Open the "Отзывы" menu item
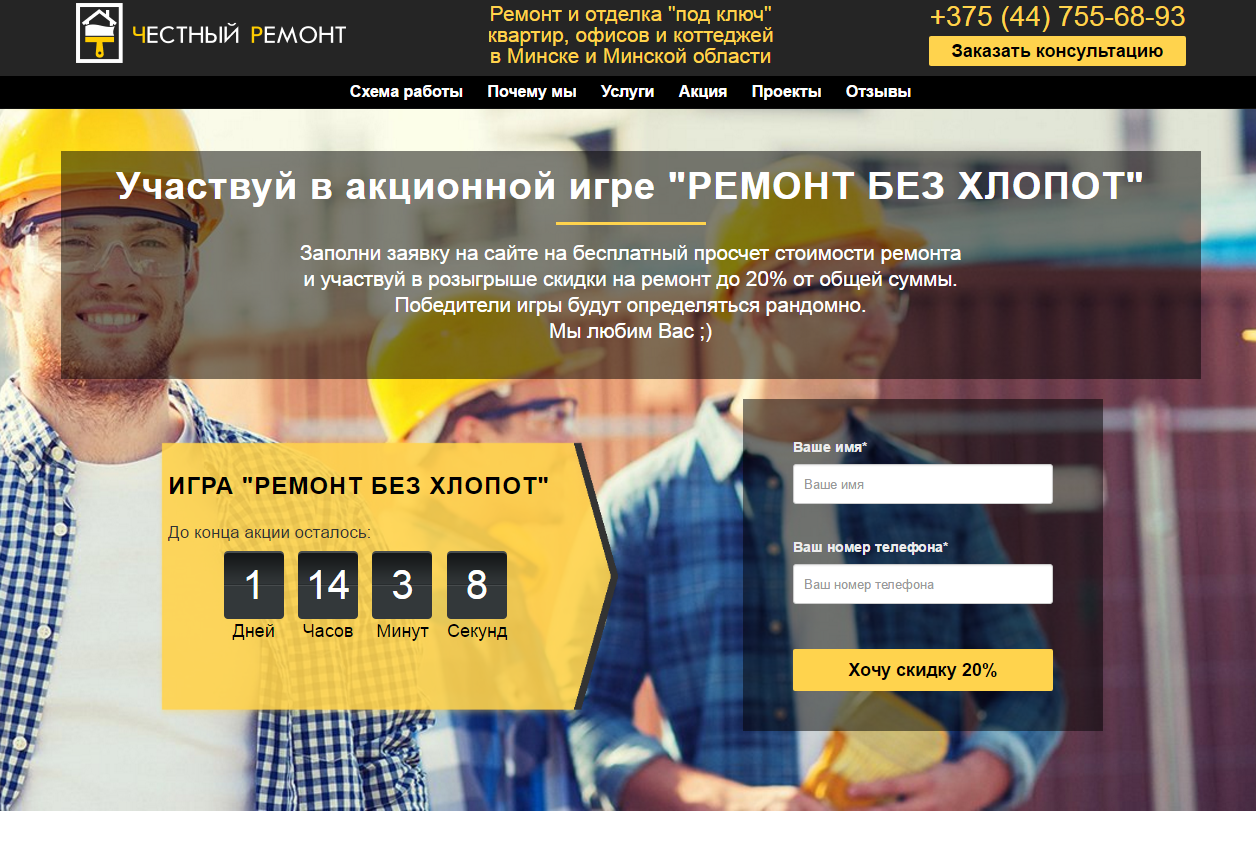This screenshot has height=852, width=1256. pyautogui.click(x=878, y=92)
